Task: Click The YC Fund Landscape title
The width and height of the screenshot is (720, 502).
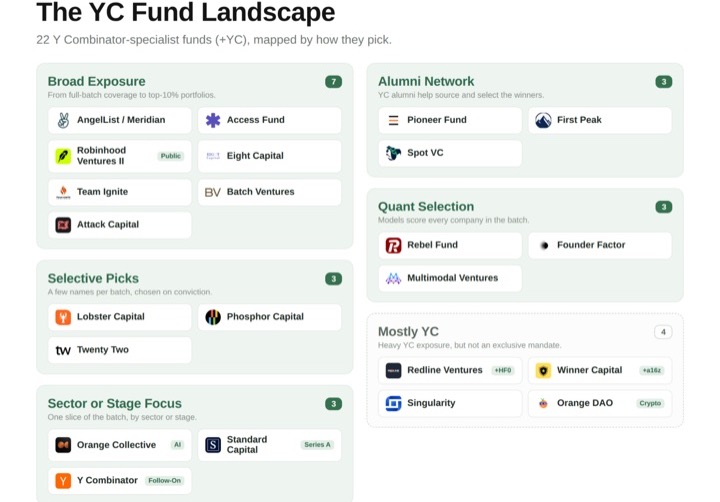Action: click(x=186, y=12)
